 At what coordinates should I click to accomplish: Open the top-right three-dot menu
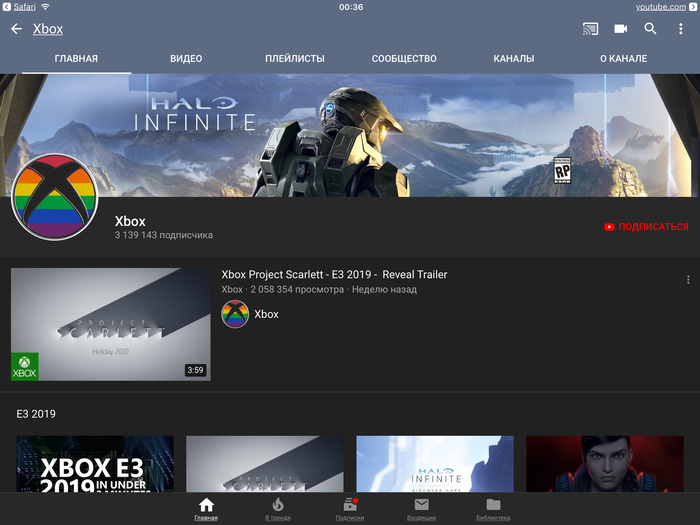(x=680, y=29)
